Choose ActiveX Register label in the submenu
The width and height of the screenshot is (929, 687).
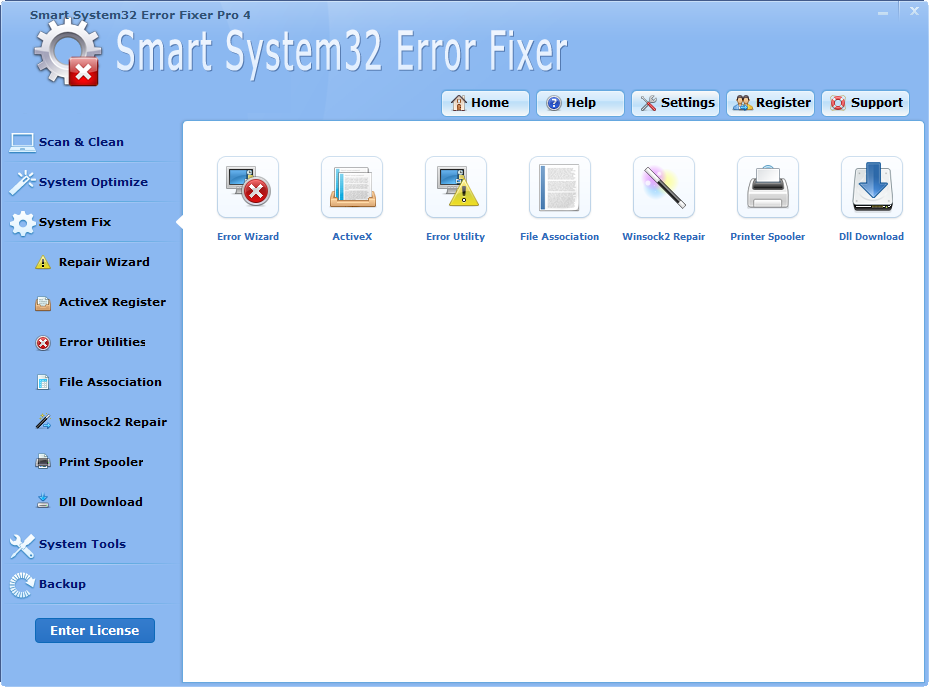[x=113, y=302]
